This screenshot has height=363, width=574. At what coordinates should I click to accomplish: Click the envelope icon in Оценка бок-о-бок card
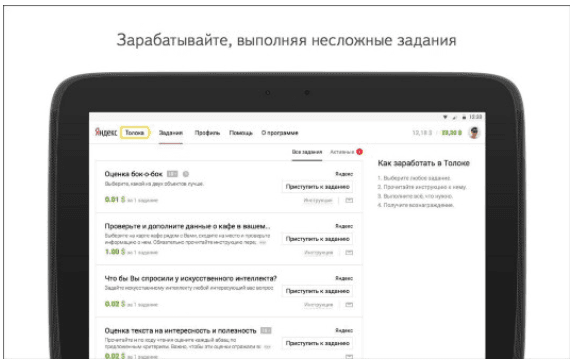[x=349, y=200]
